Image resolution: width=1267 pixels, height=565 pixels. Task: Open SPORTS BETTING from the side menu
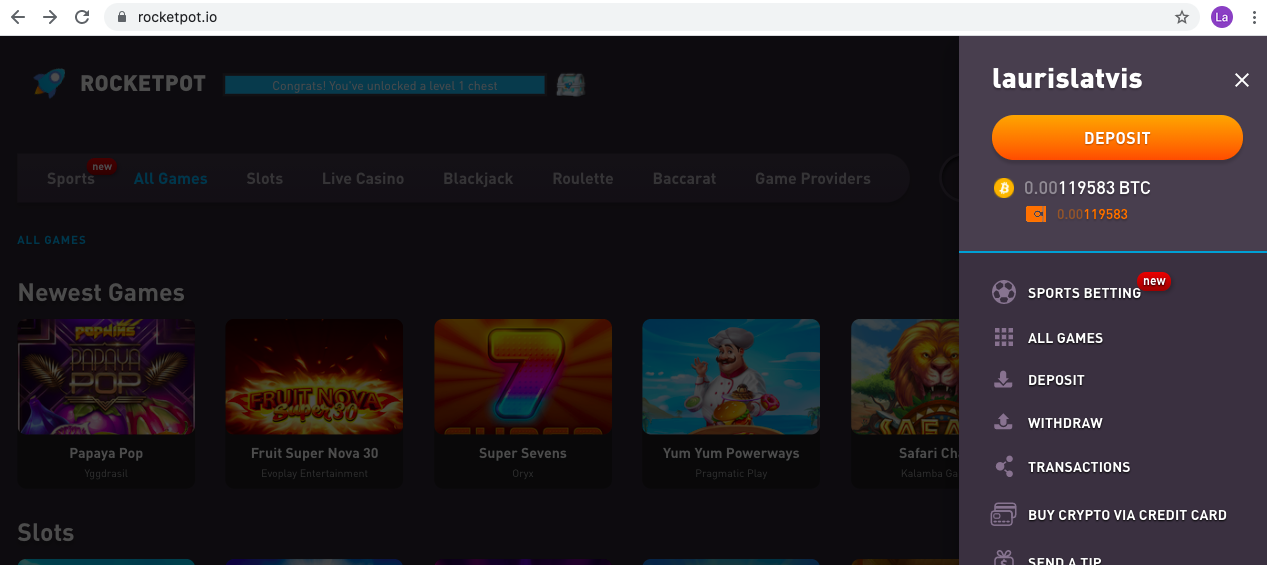pos(1084,293)
